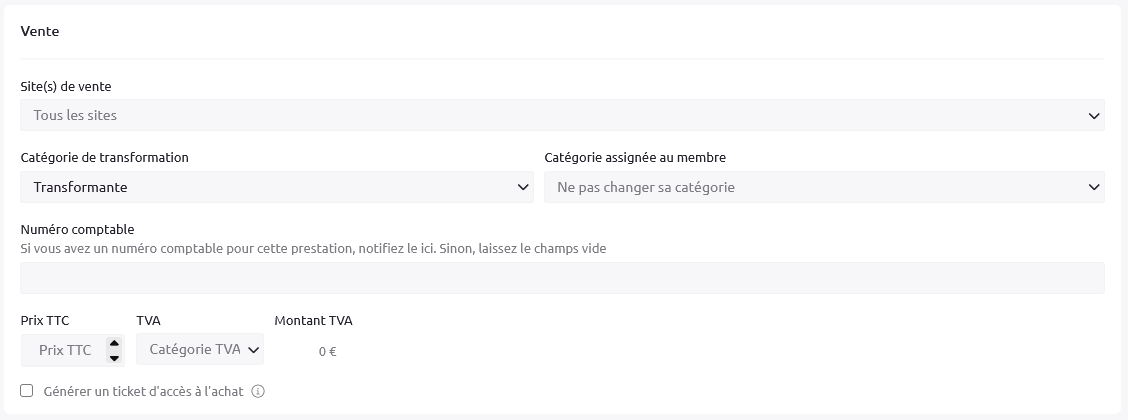The width and height of the screenshot is (1128, 420).
Task: Click inside the Prix TTC input
Action: pos(64,350)
